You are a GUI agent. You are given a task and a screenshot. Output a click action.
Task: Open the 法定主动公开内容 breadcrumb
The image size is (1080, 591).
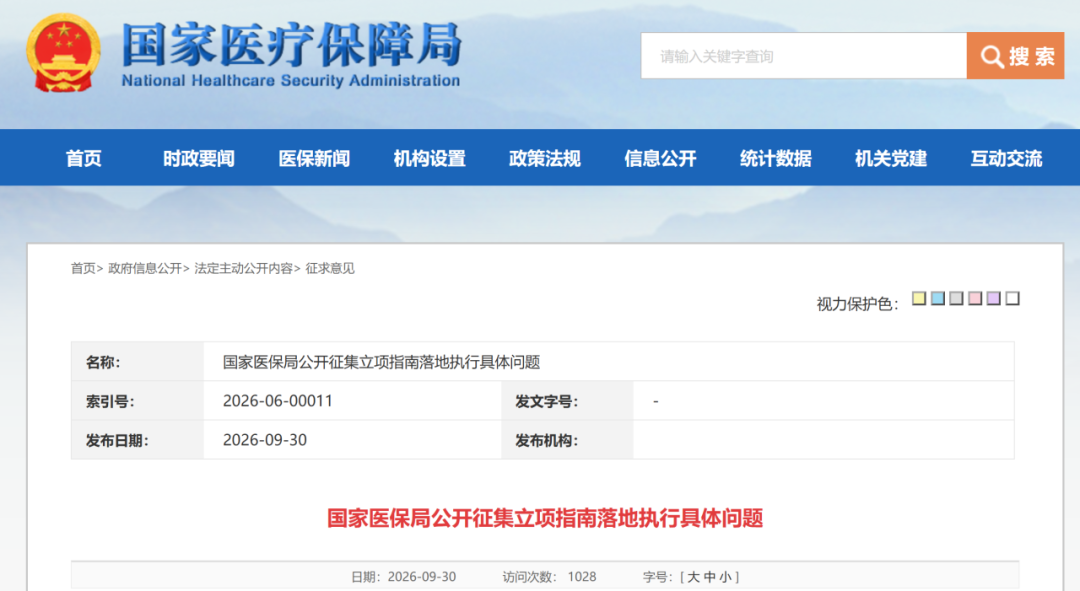[244, 268]
